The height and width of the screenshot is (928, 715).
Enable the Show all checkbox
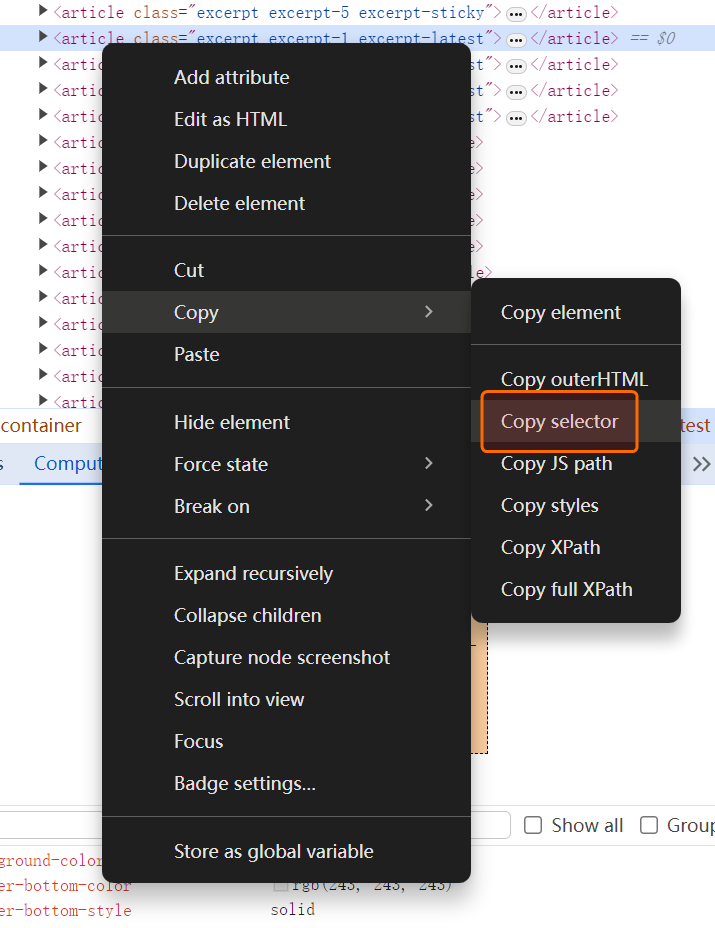[534, 825]
